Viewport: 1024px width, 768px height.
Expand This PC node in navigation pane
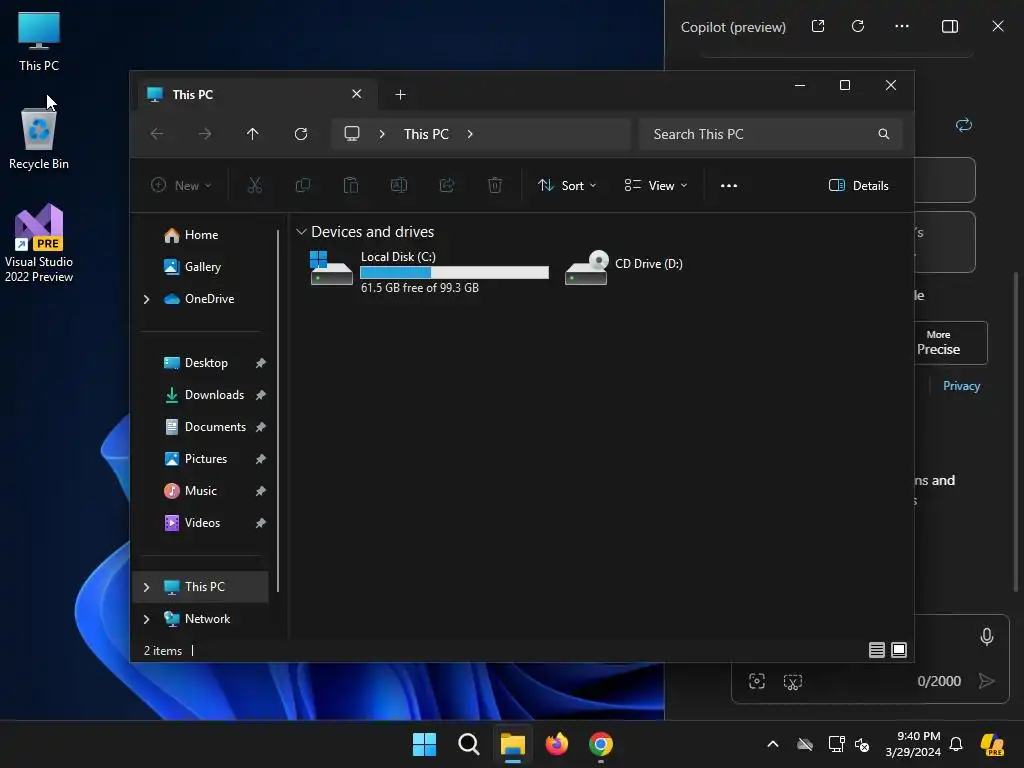tap(146, 587)
